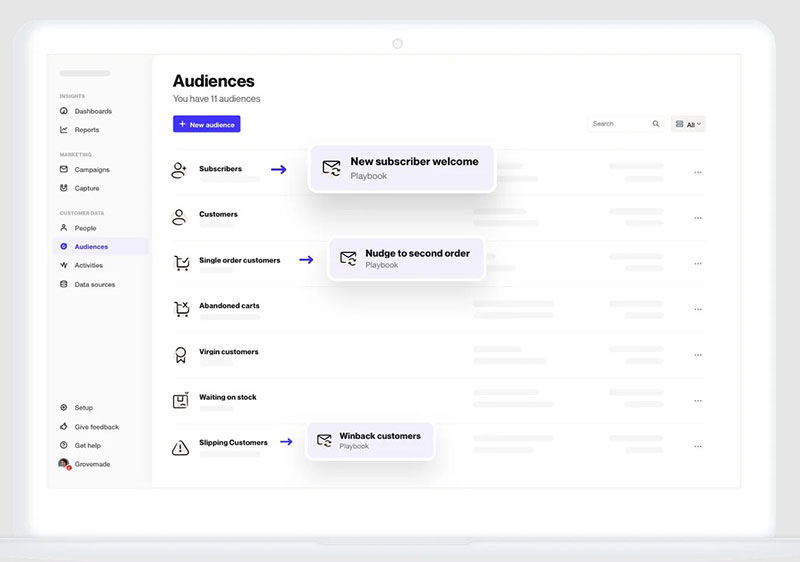Navigate to People
This screenshot has height=562, width=800.
(x=85, y=228)
